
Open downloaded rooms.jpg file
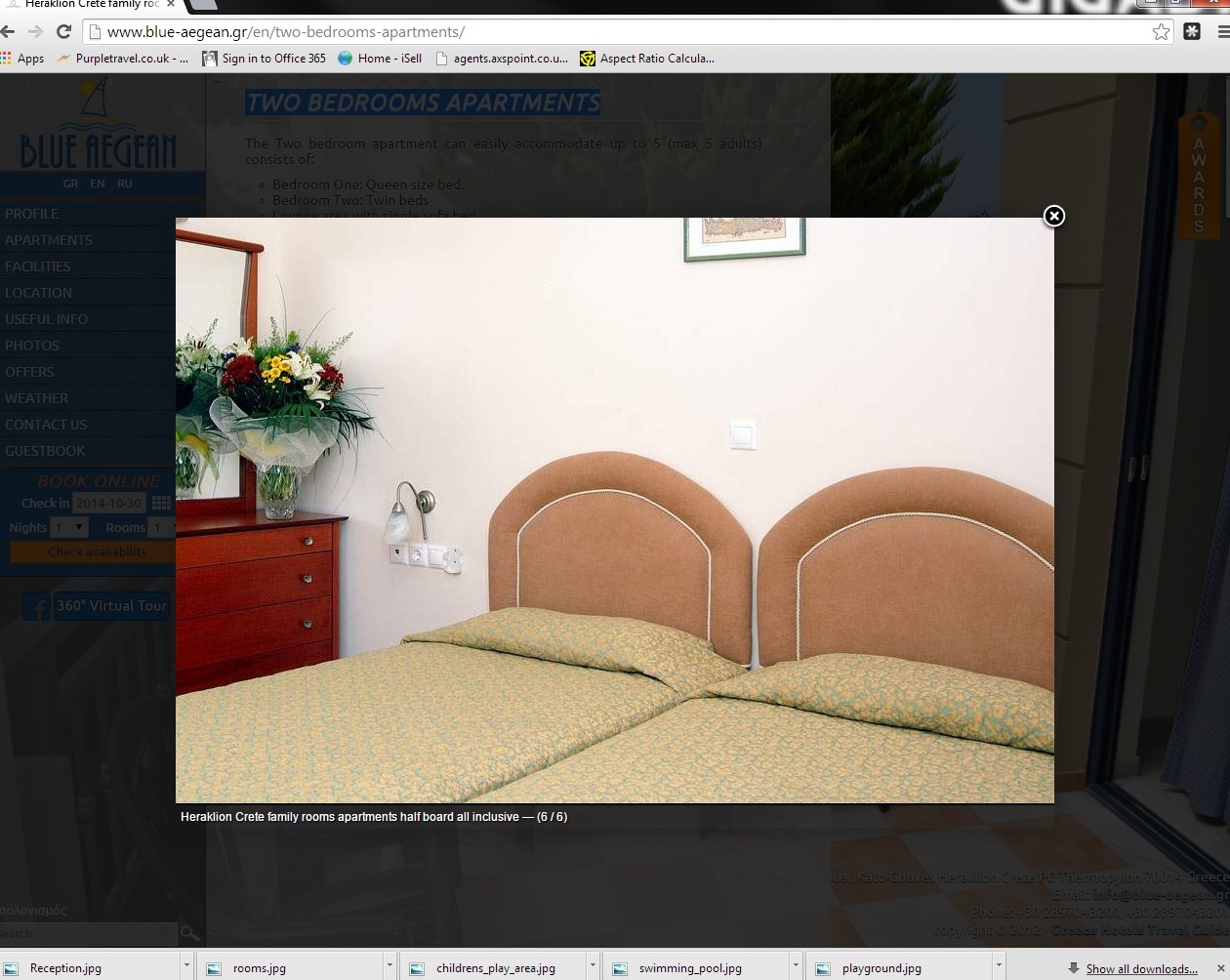[x=259, y=968]
